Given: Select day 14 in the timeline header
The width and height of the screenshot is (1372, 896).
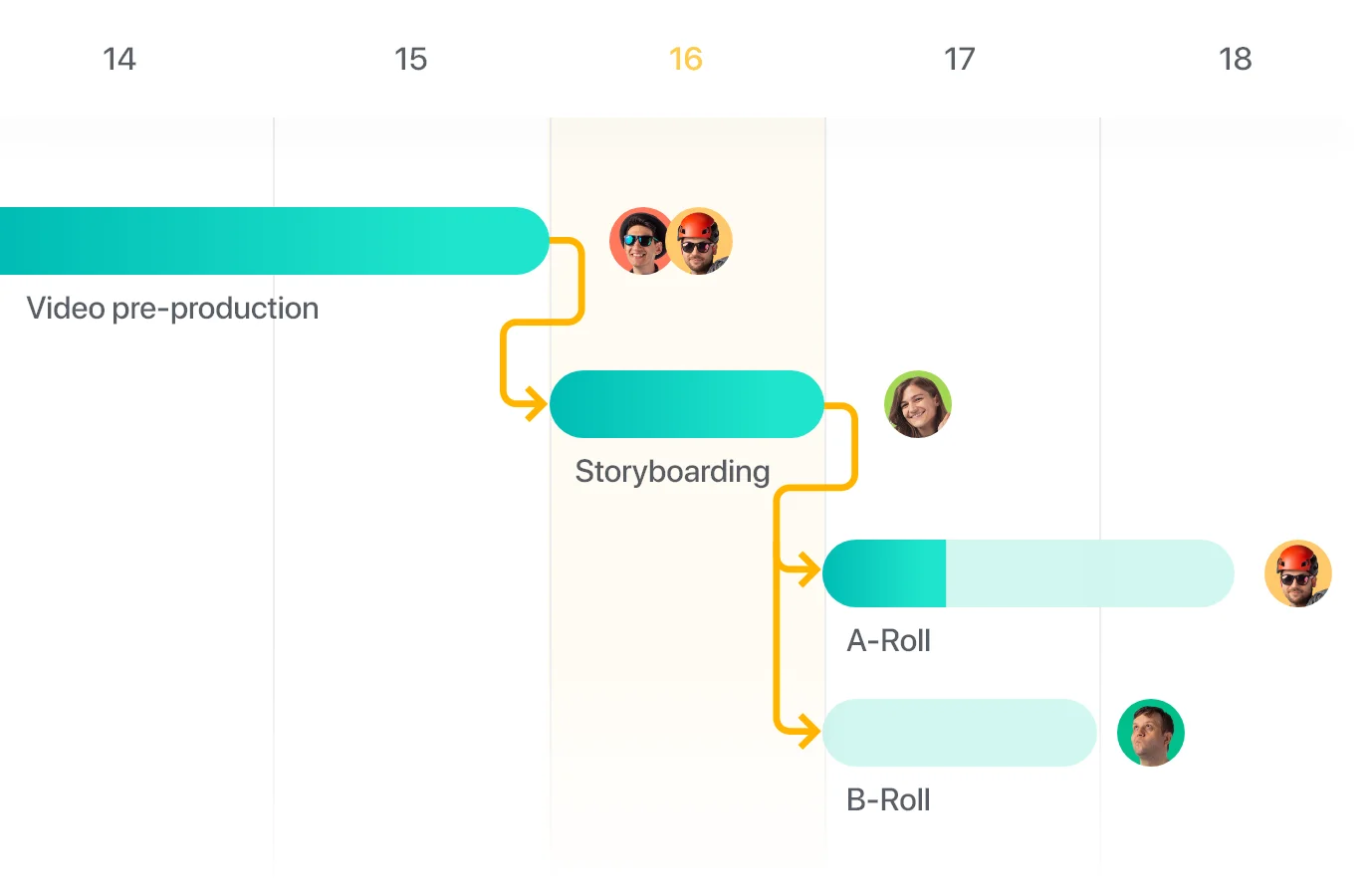Looking at the screenshot, I should (119, 59).
